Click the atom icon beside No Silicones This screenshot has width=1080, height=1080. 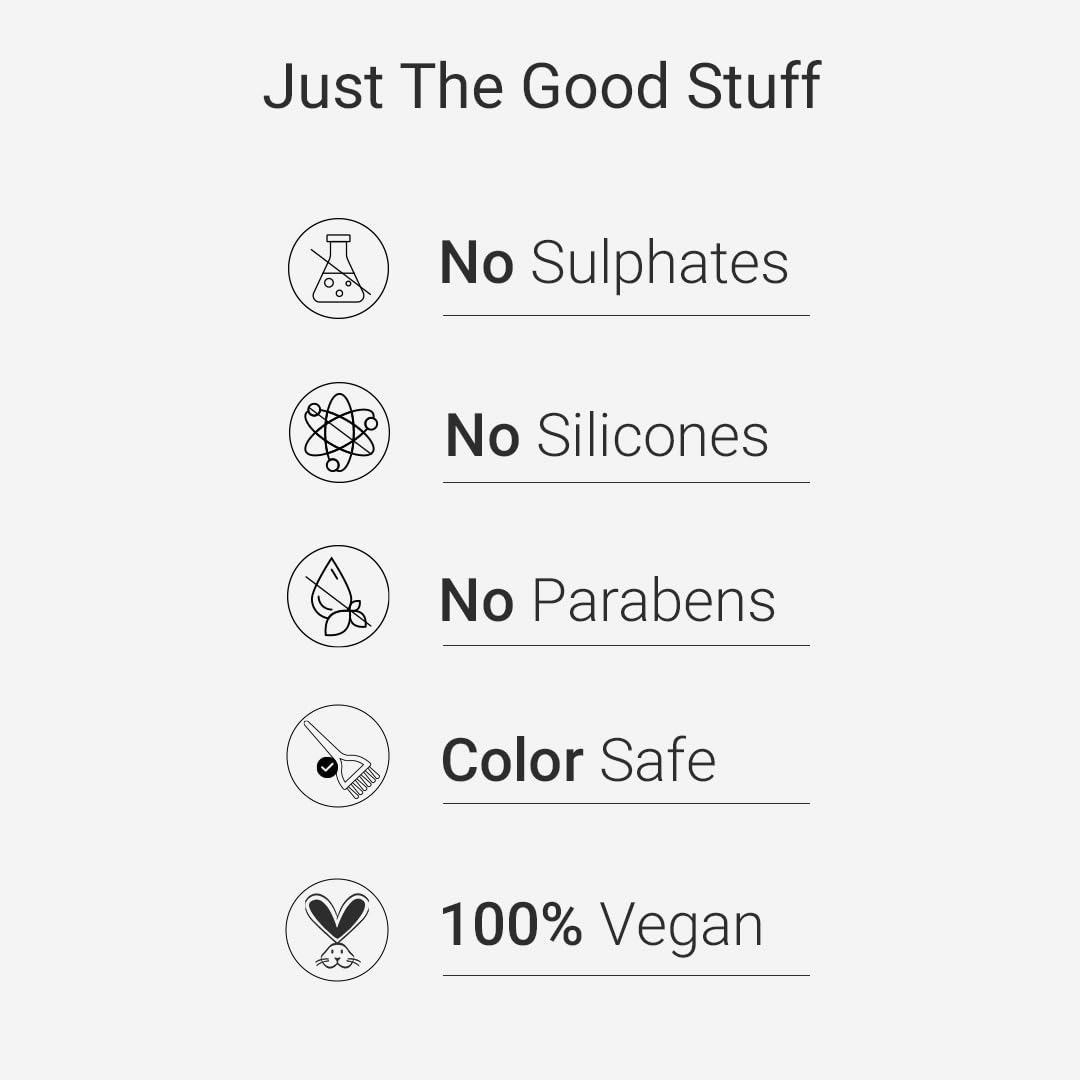click(339, 432)
